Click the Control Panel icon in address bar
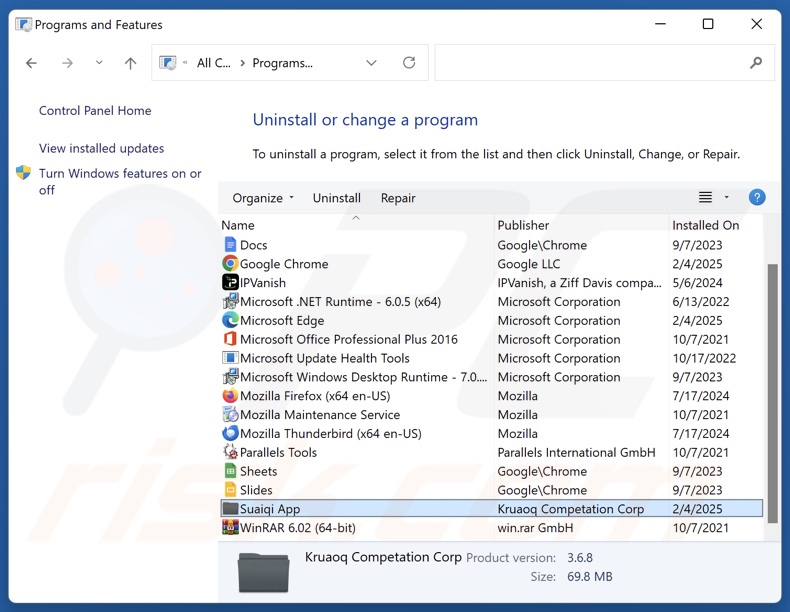The image size is (790, 612). click(x=168, y=63)
